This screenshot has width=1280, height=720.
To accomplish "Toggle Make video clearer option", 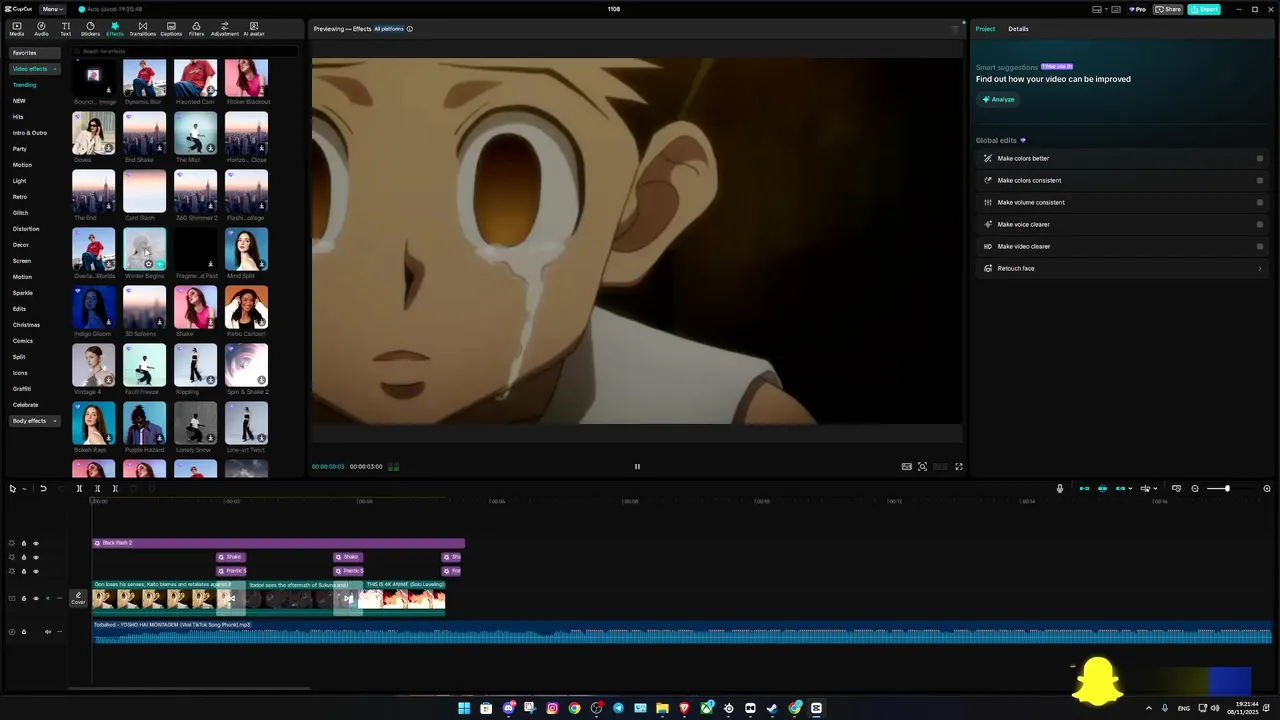I will point(1260,246).
